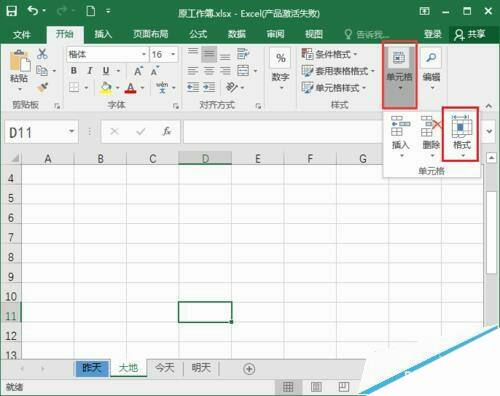Viewport: 500px width, 396px height.
Task: Open the 插入 cells command
Action: click(400, 136)
